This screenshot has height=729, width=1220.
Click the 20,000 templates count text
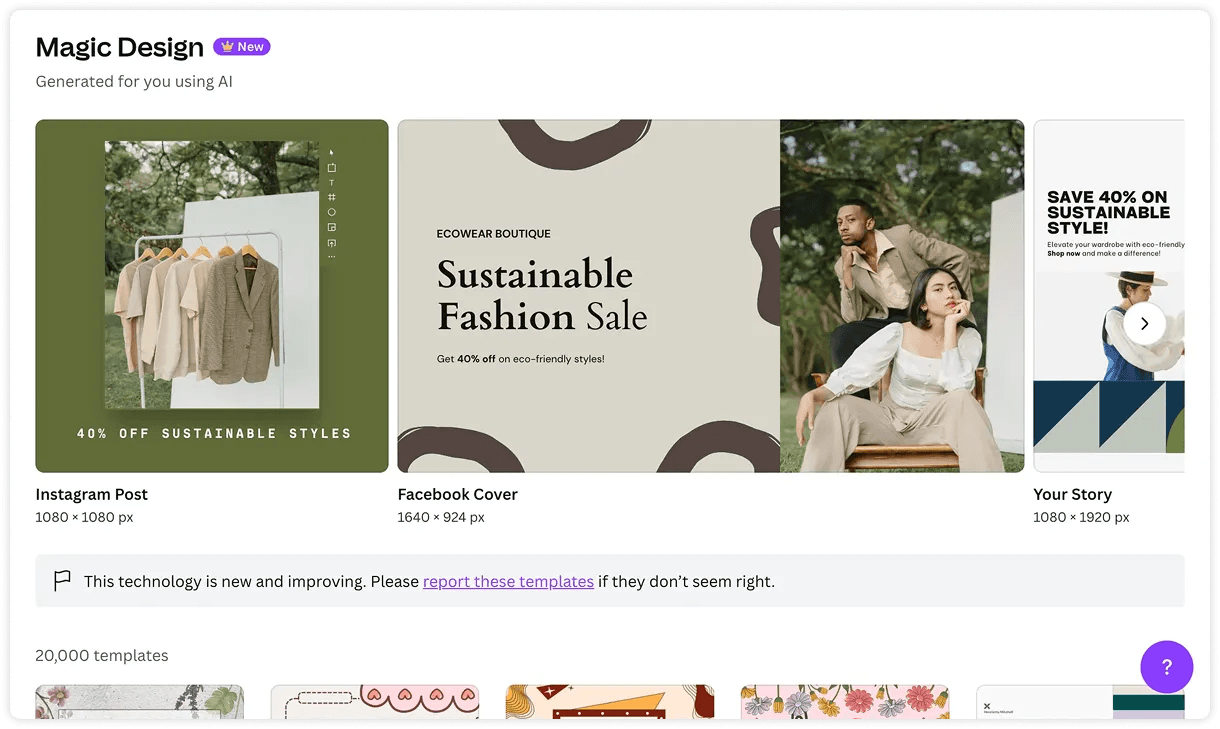coord(102,656)
